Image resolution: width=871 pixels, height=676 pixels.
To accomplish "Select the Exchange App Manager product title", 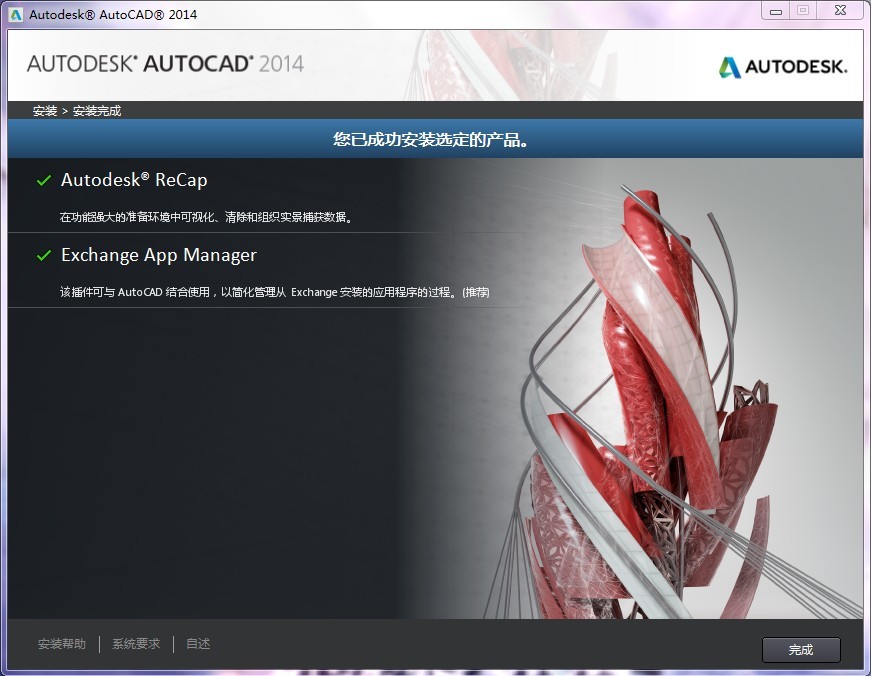I will click(x=159, y=255).
